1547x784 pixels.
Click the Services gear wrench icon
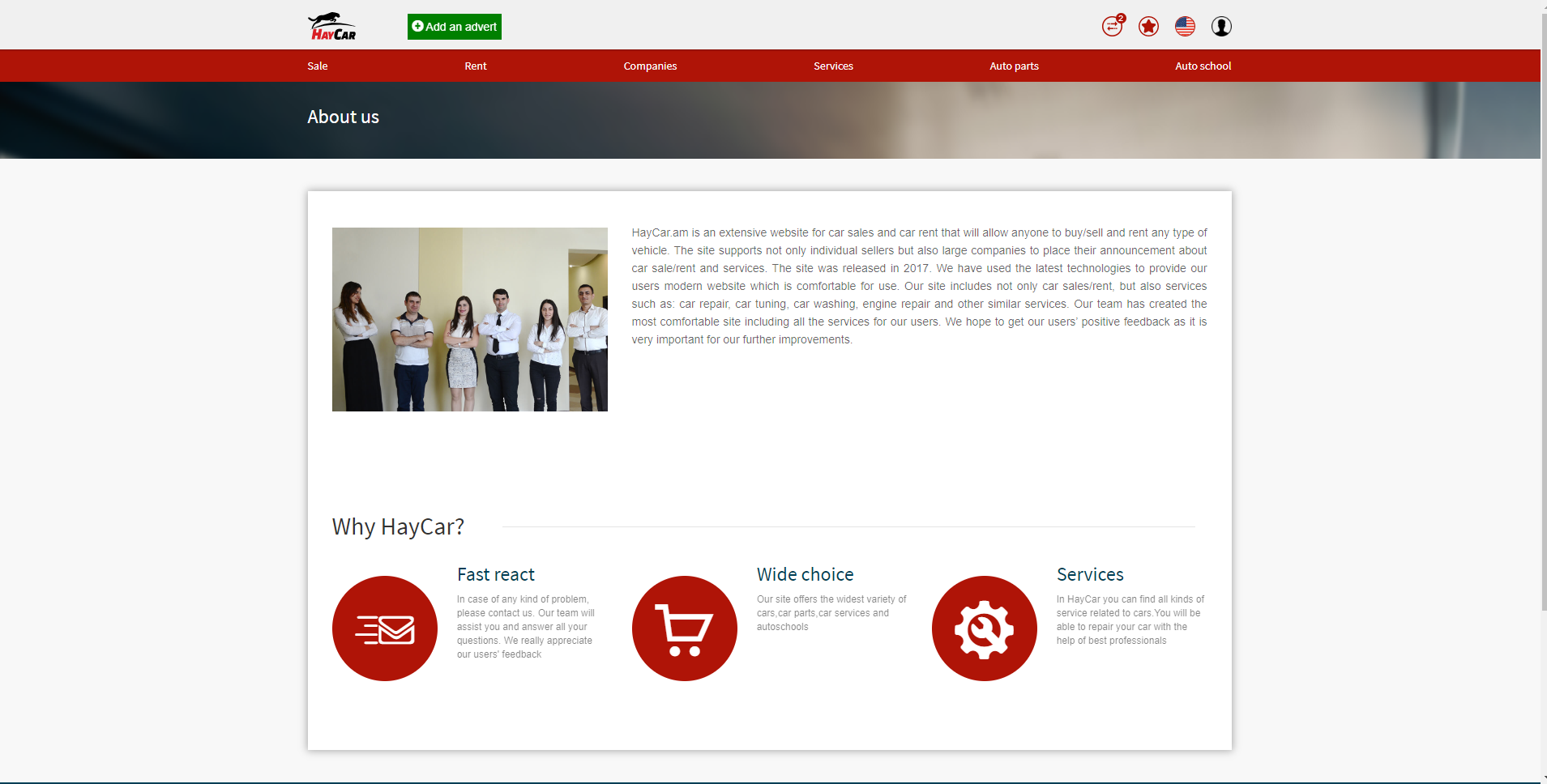tap(985, 628)
